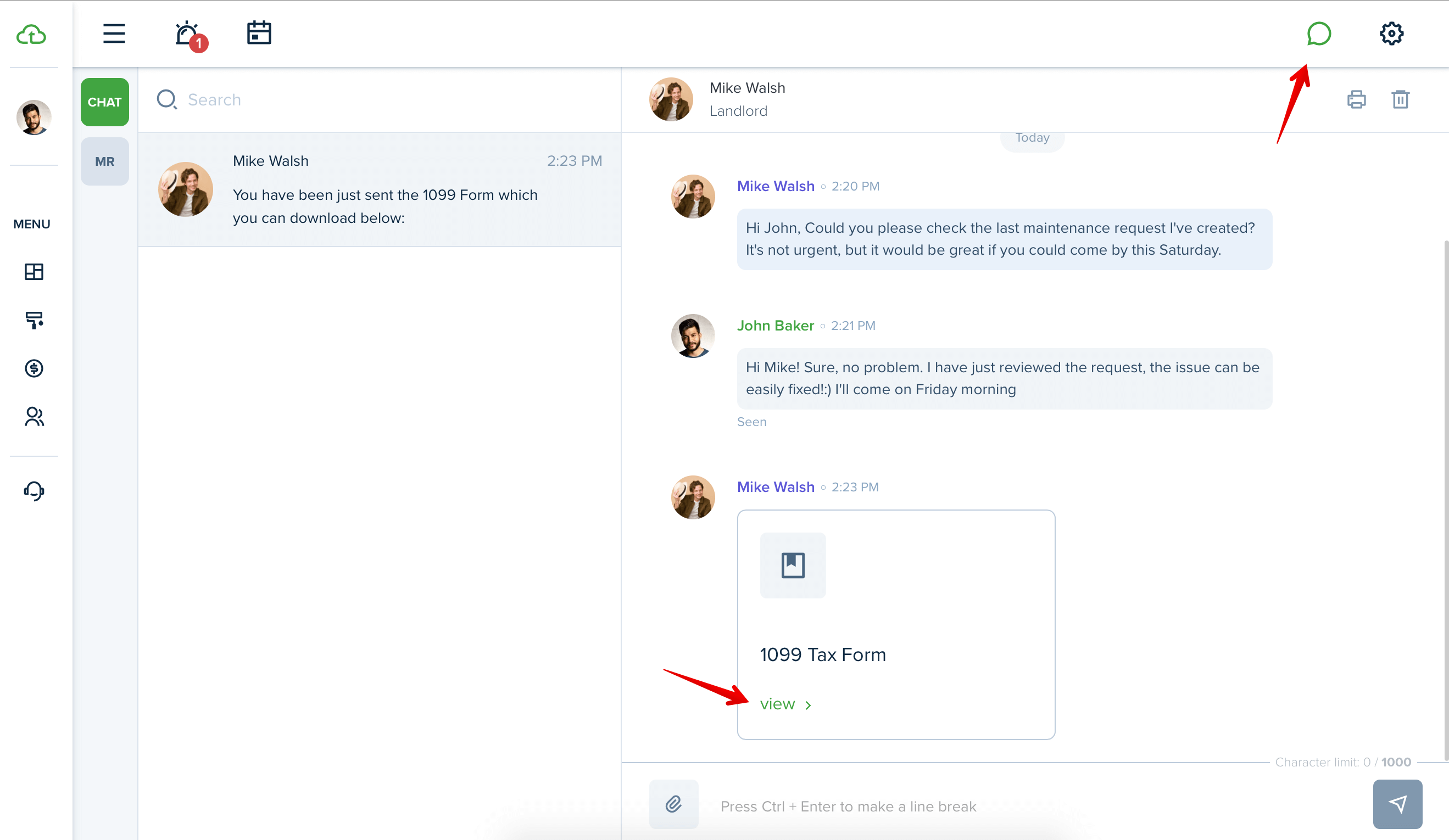Open the dashboard grid icon in menu

(x=34, y=272)
